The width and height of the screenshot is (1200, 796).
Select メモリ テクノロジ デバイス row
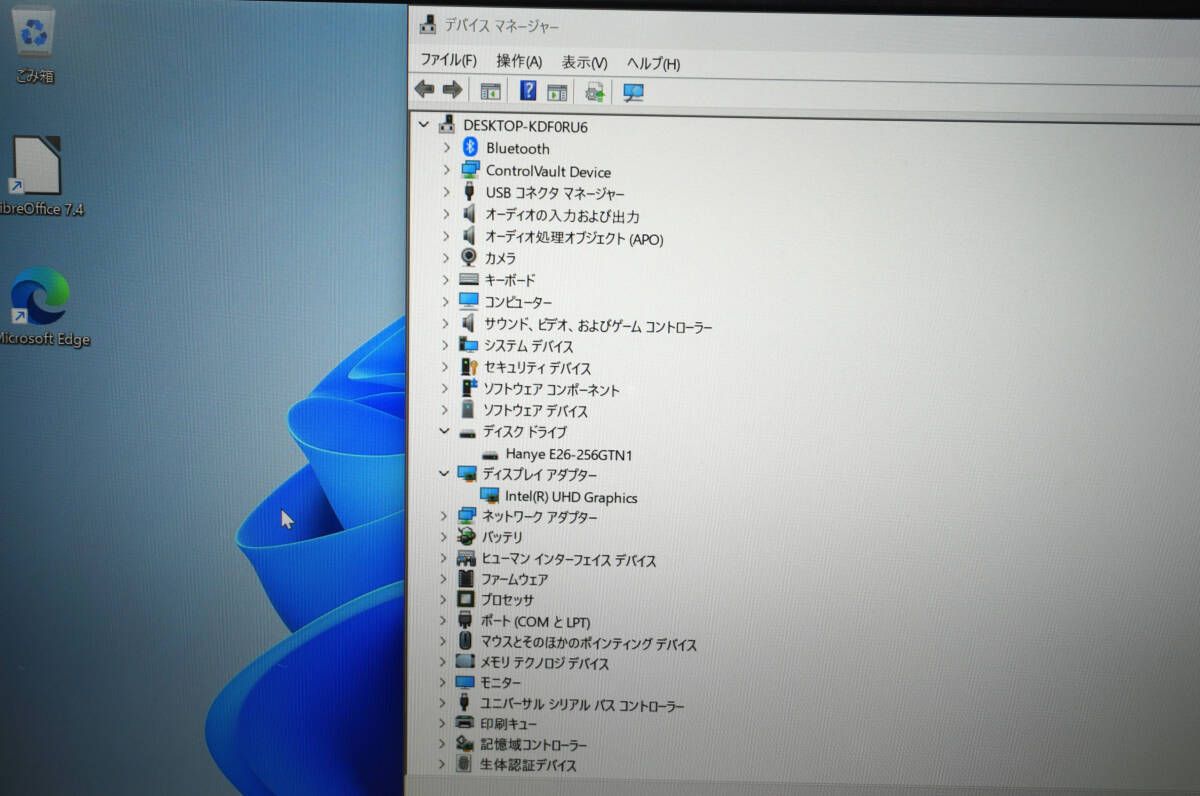point(544,664)
